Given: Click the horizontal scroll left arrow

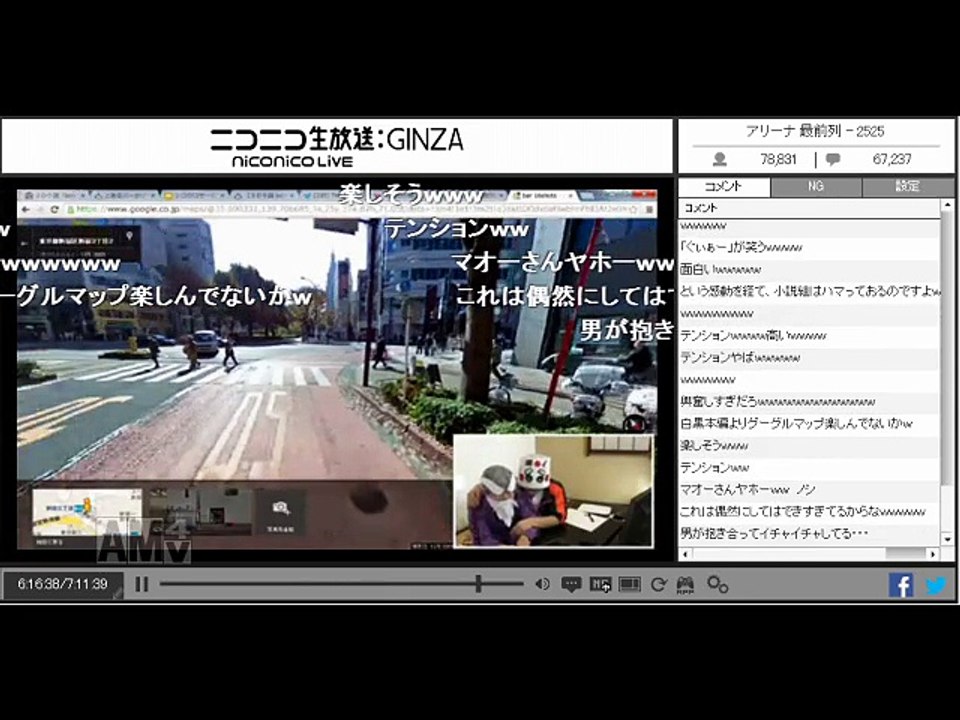Looking at the screenshot, I should point(685,553).
